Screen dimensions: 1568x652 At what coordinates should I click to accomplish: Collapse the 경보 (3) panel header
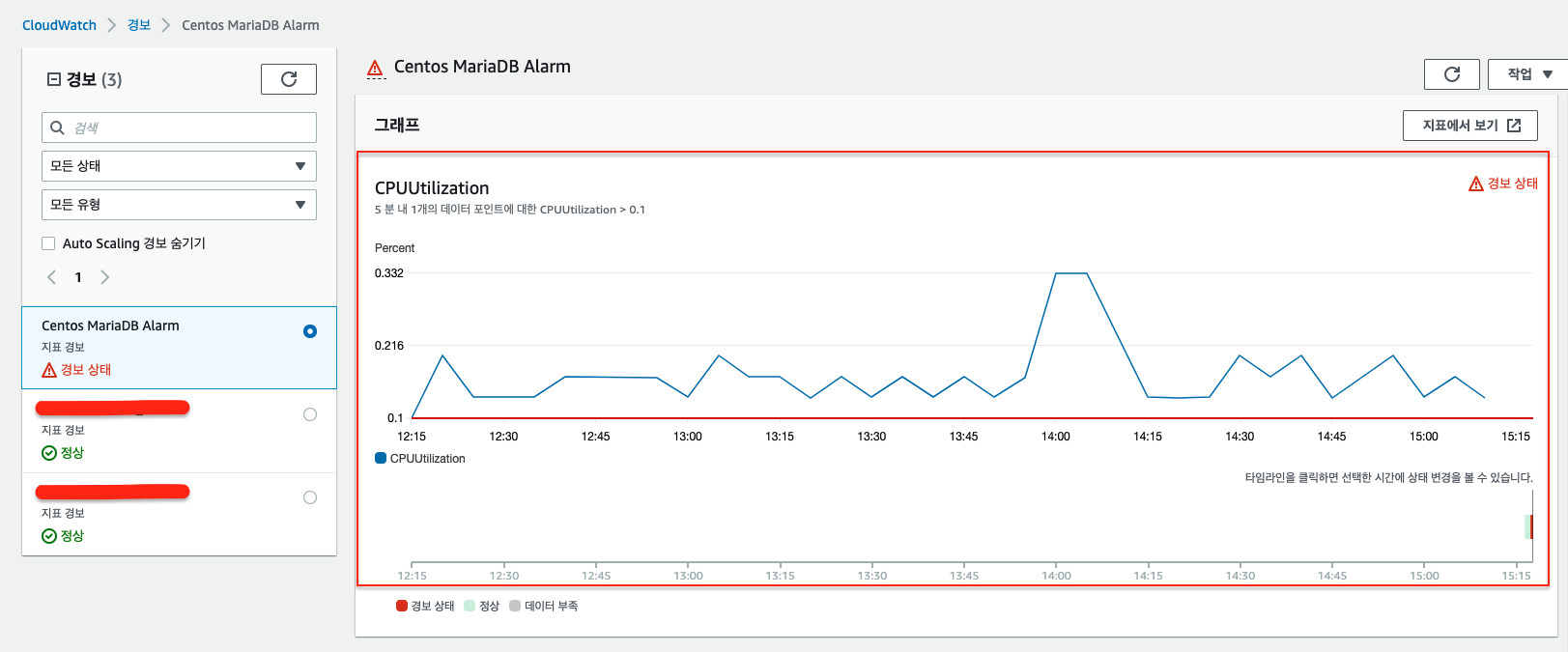pyautogui.click(x=54, y=79)
